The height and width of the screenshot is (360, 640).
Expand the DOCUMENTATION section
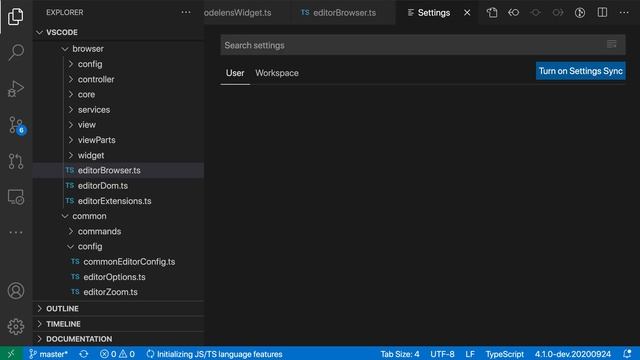click(x=118, y=339)
